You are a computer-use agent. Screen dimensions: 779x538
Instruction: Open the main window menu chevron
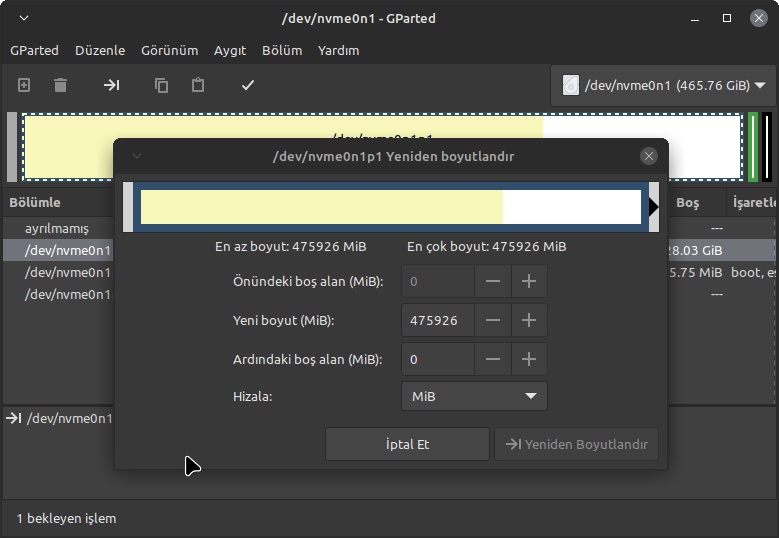[24, 18]
